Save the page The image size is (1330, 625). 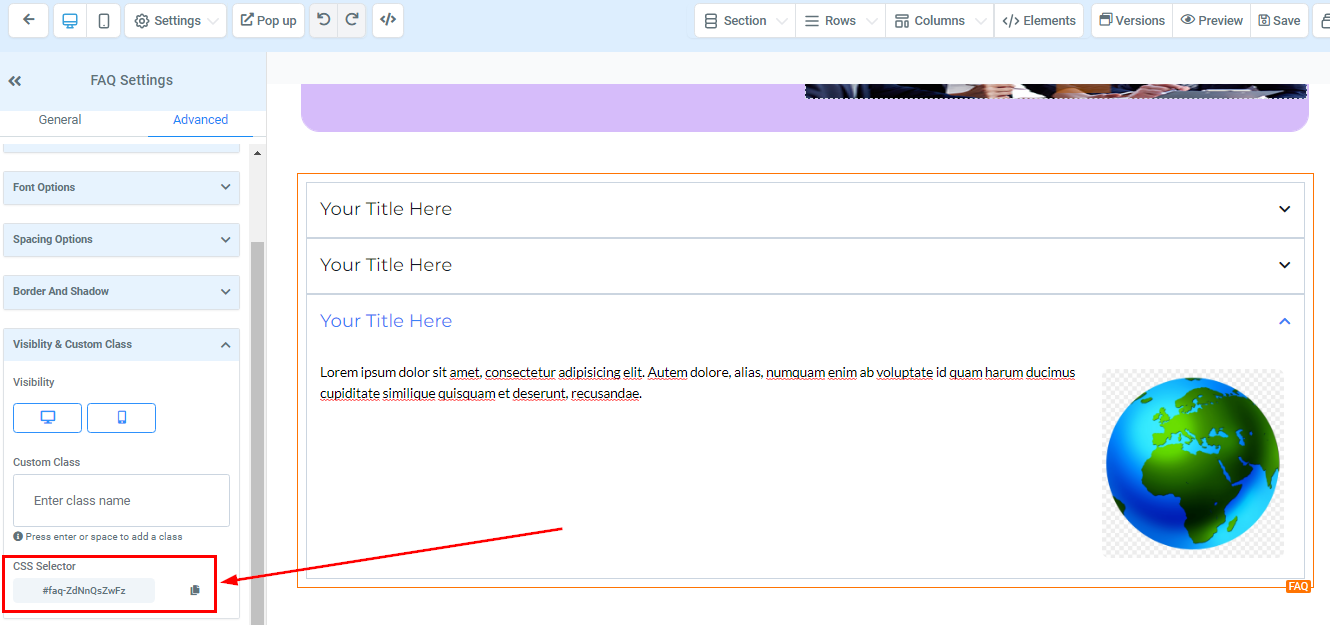click(x=1279, y=20)
